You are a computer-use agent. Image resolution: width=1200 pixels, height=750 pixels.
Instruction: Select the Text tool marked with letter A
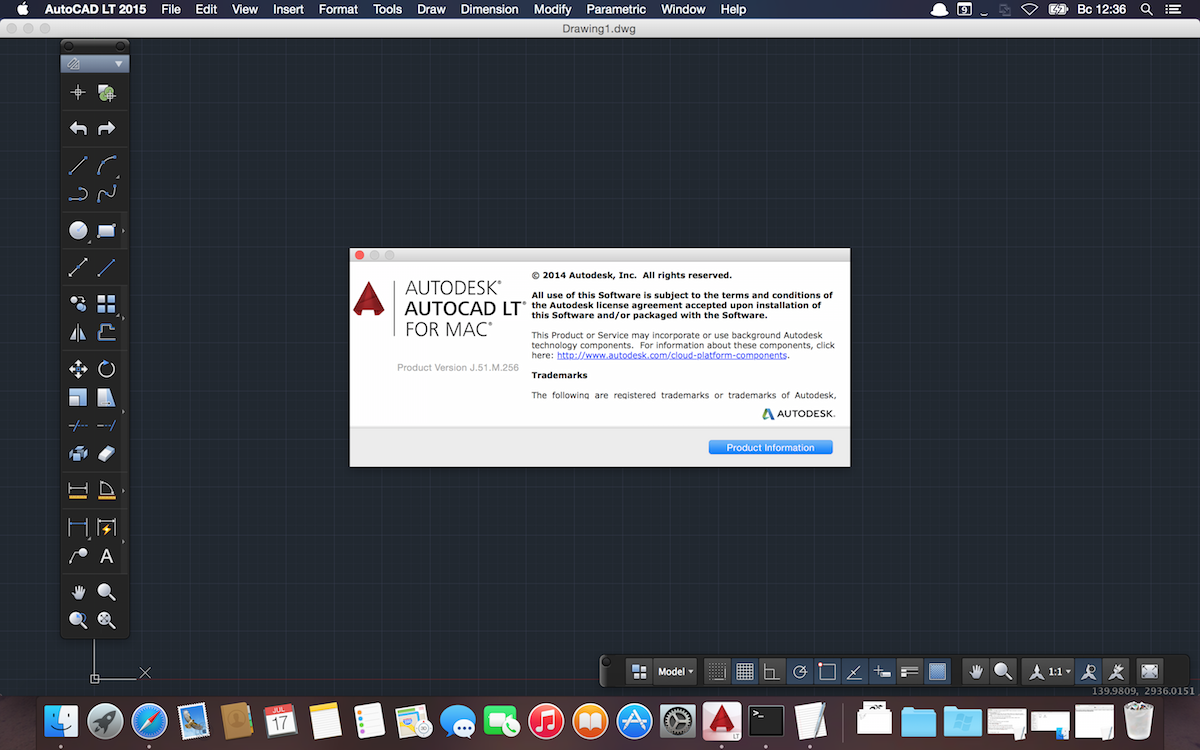(x=106, y=556)
